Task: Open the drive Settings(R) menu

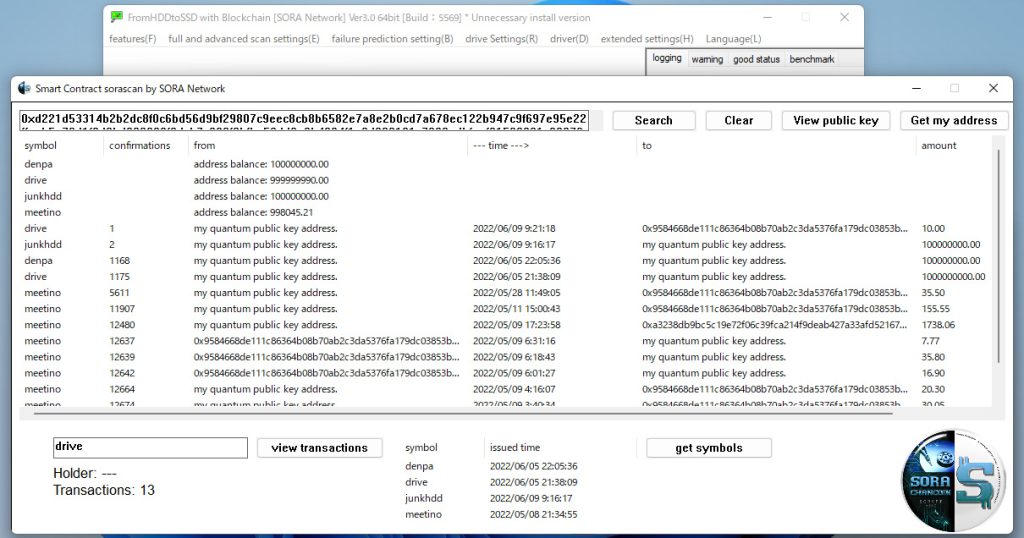Action: tap(502, 39)
